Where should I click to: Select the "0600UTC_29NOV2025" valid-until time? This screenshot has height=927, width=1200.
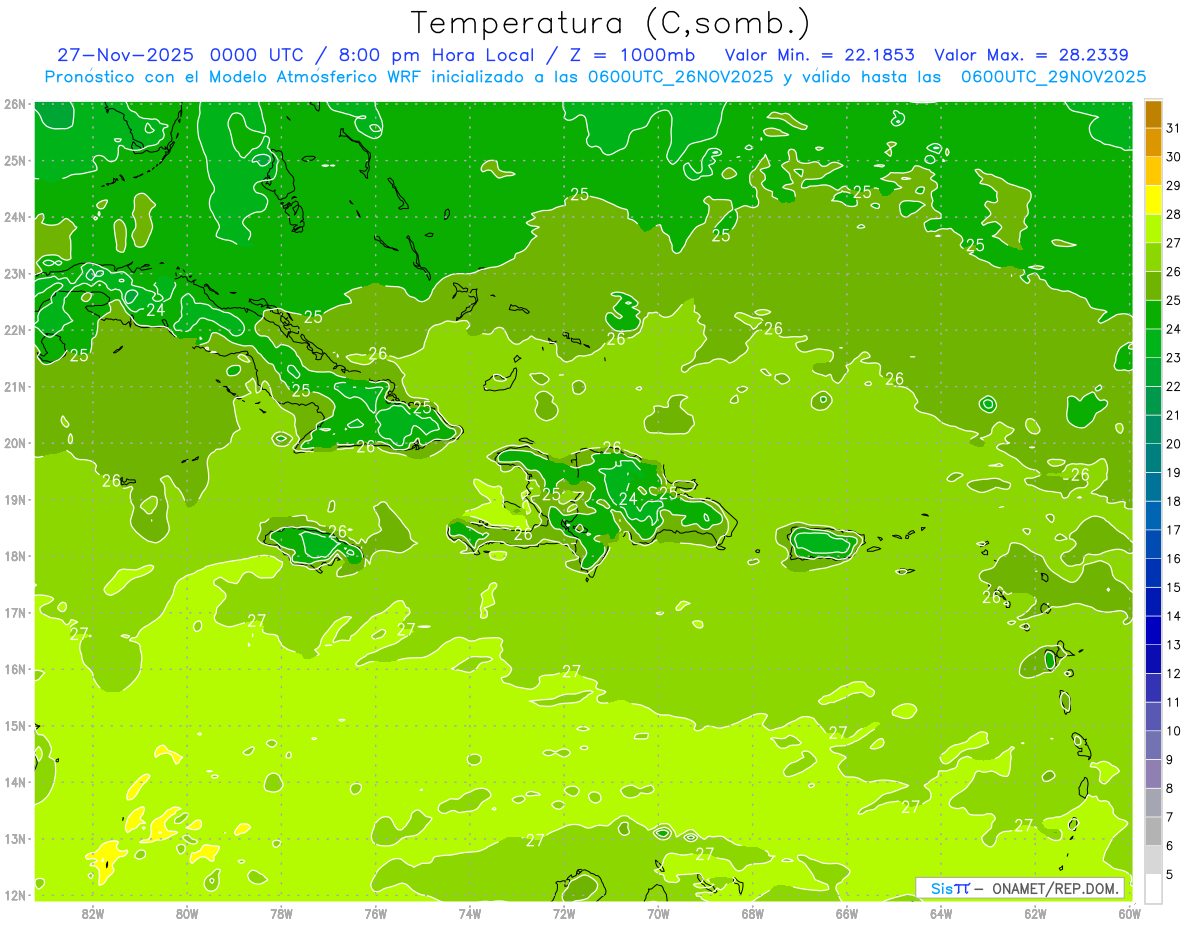(1053, 77)
